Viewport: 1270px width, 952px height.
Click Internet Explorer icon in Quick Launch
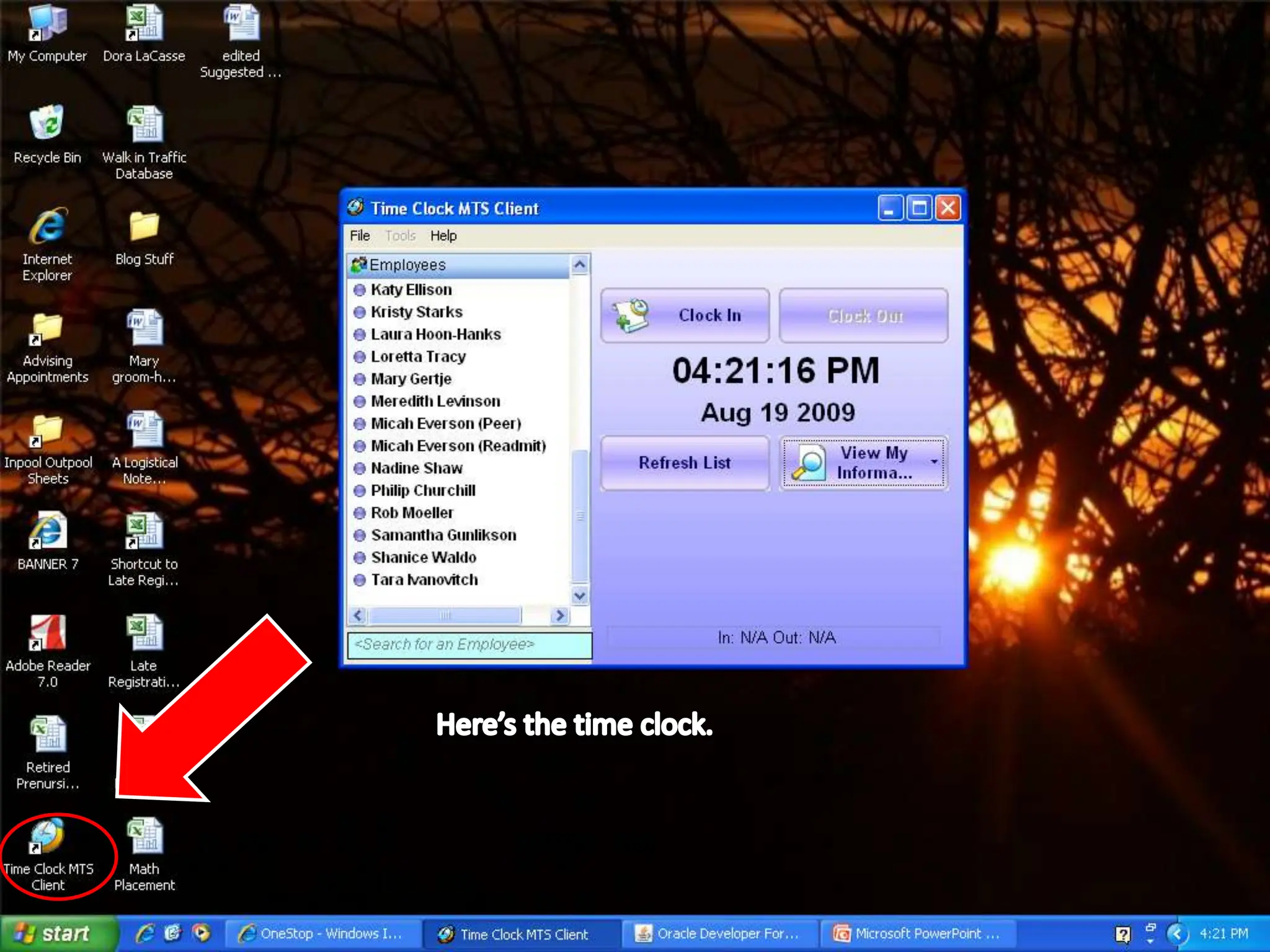click(144, 933)
